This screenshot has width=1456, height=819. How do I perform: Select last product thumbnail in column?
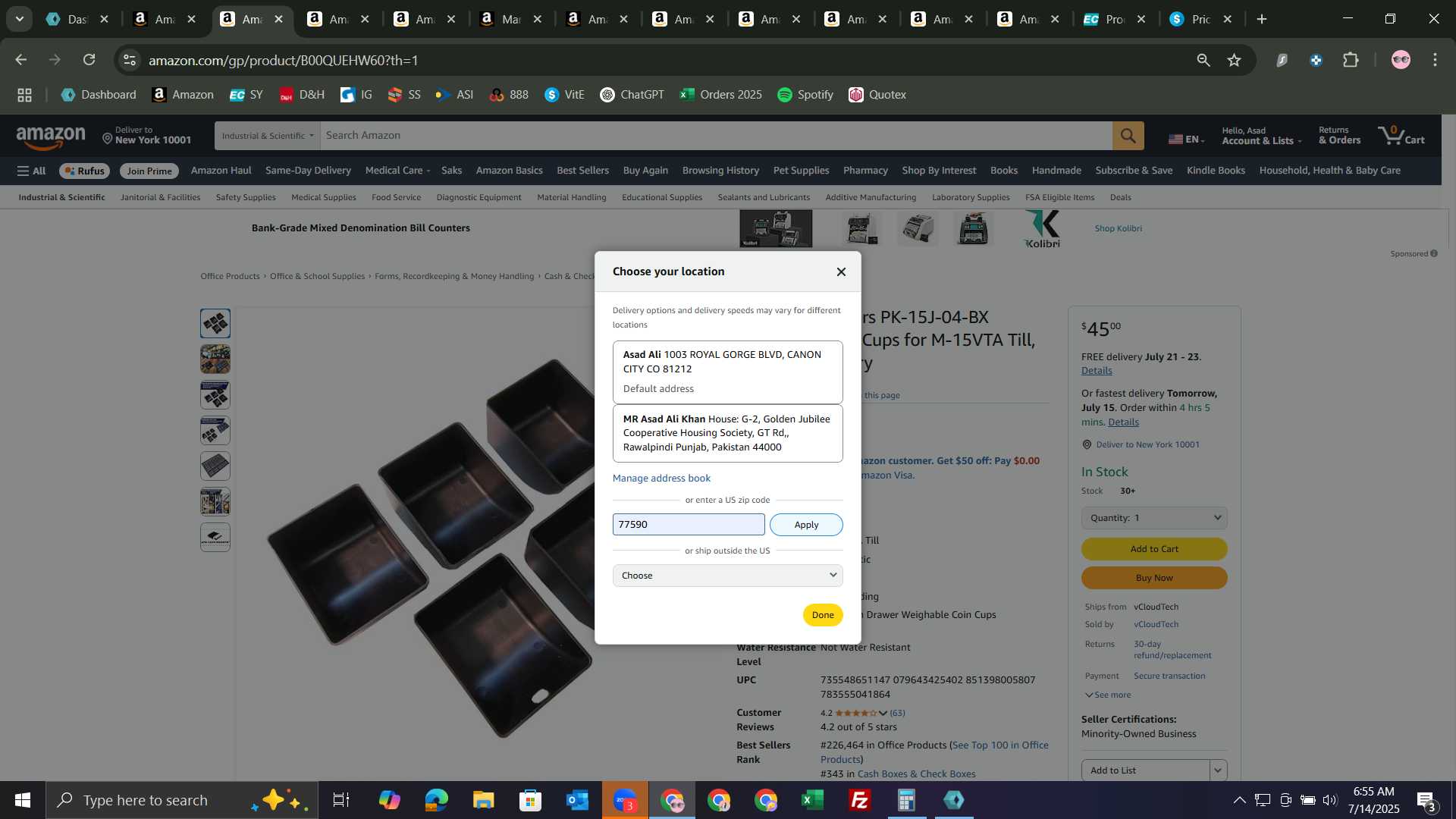coord(215,538)
